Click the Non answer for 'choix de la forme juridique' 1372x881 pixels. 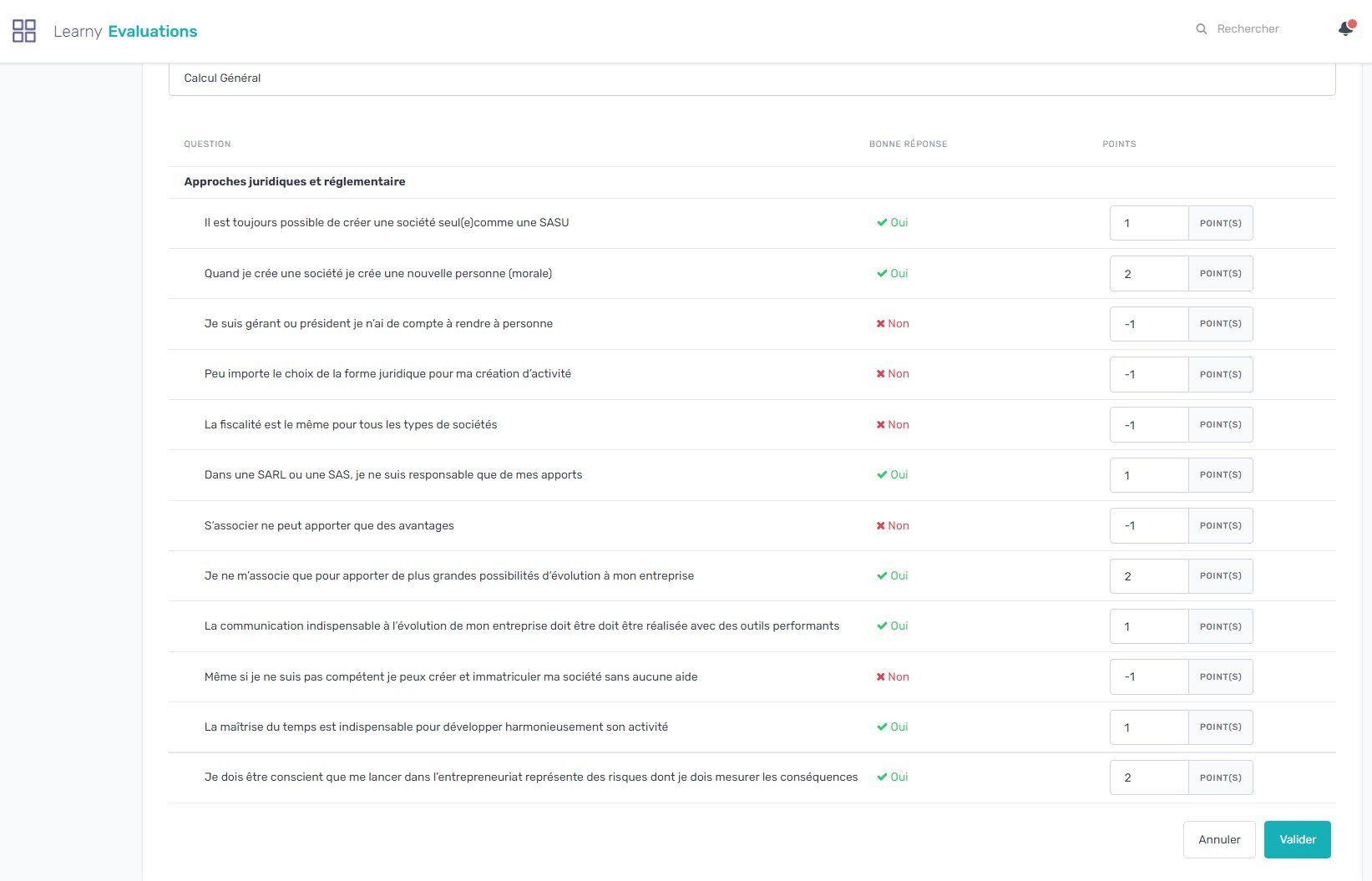[893, 374]
